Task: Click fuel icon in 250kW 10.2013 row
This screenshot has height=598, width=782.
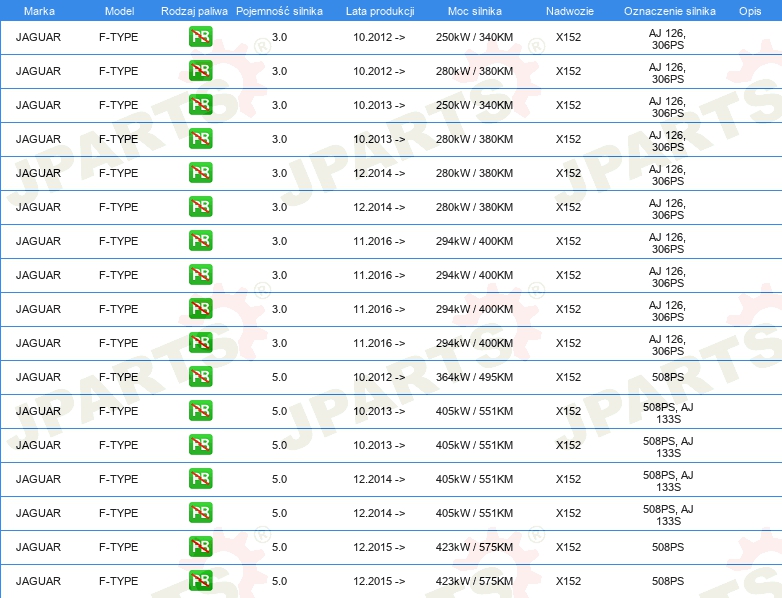Action: [200, 105]
